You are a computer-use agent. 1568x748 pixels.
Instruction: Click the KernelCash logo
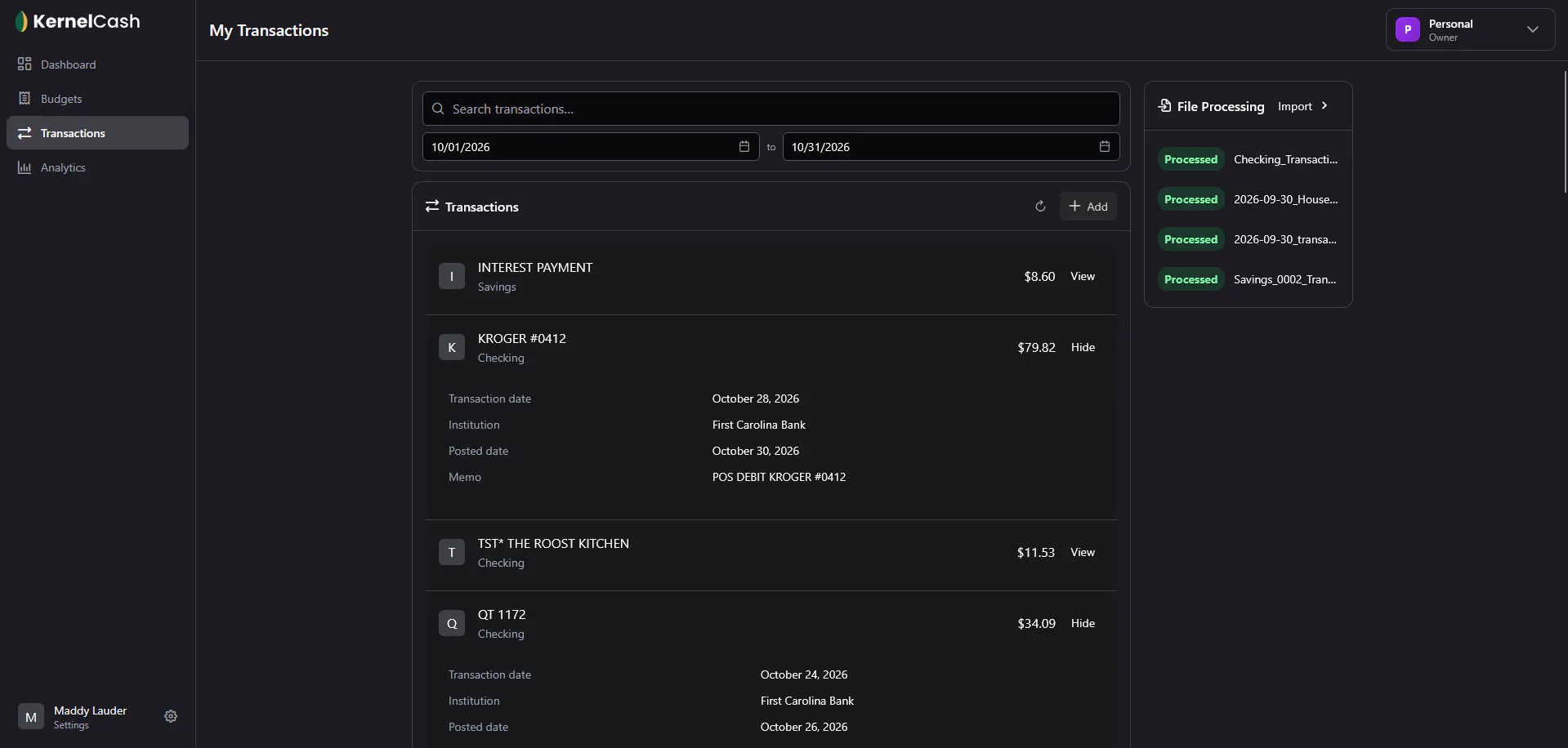(78, 21)
